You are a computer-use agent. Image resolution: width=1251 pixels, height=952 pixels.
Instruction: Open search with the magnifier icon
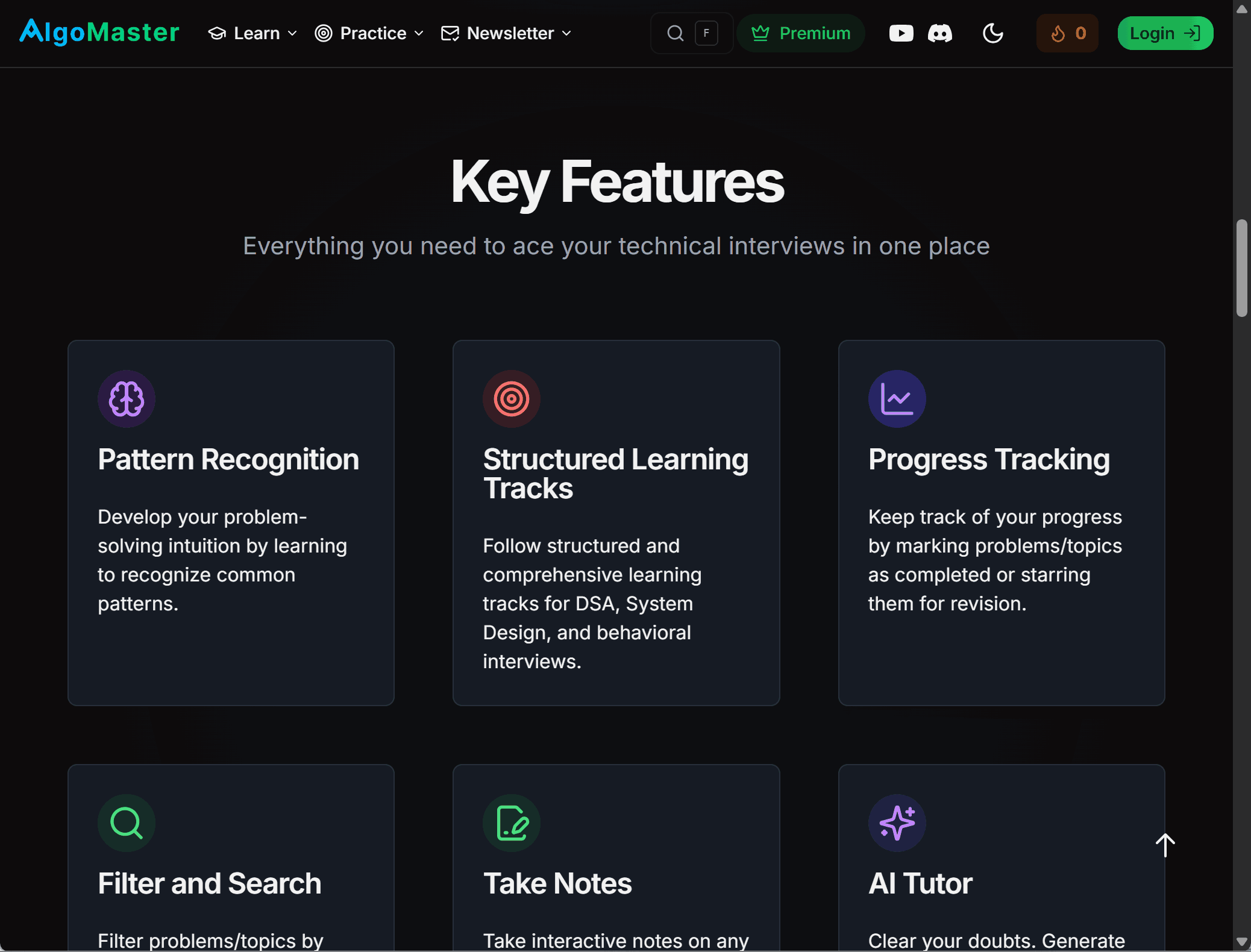point(676,33)
